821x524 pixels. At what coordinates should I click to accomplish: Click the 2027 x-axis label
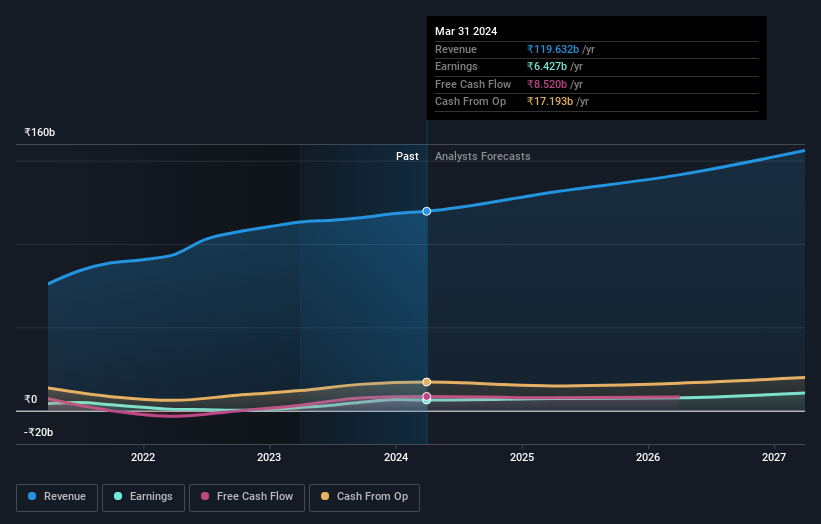[x=774, y=458]
